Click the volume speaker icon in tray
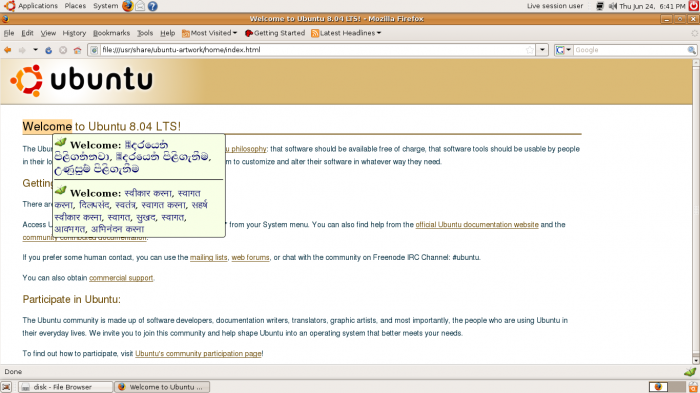The height and width of the screenshot is (393, 700). [x=613, y=6]
